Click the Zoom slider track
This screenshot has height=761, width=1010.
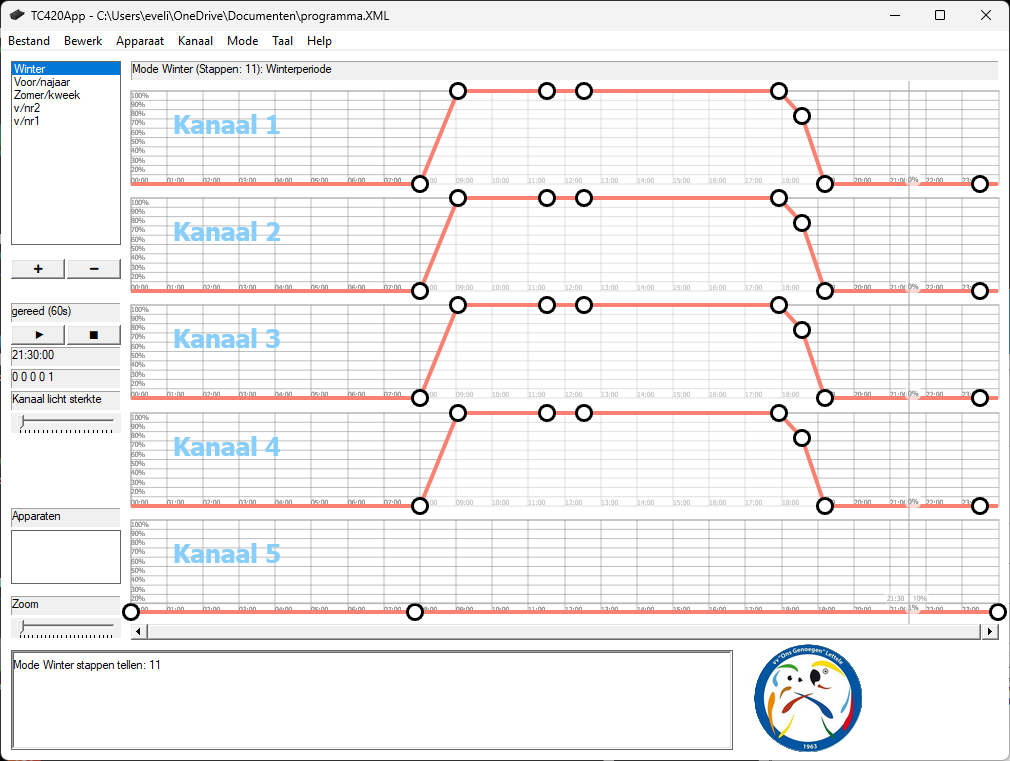(66, 627)
